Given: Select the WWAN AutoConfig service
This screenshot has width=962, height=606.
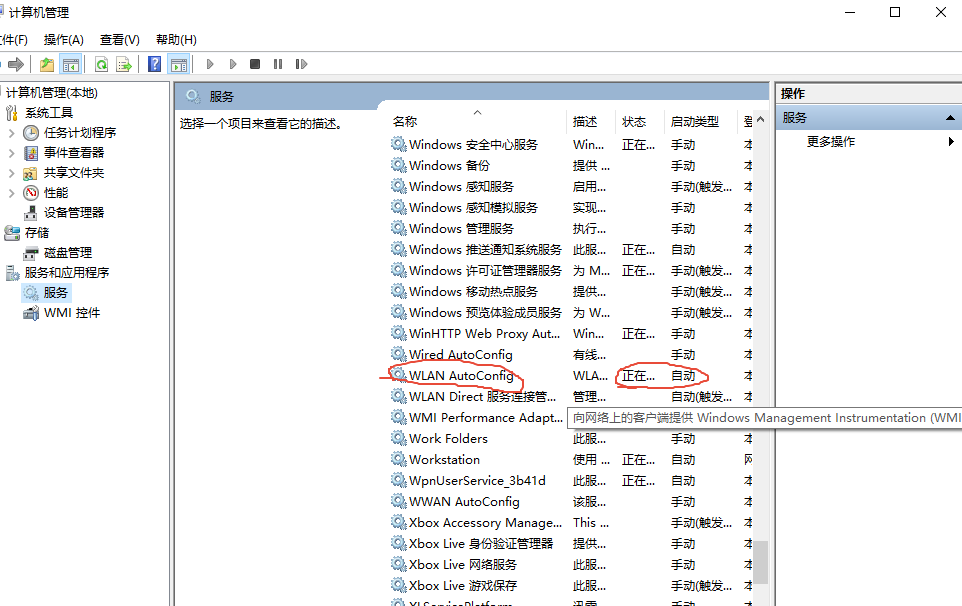Looking at the screenshot, I should 571,502.
